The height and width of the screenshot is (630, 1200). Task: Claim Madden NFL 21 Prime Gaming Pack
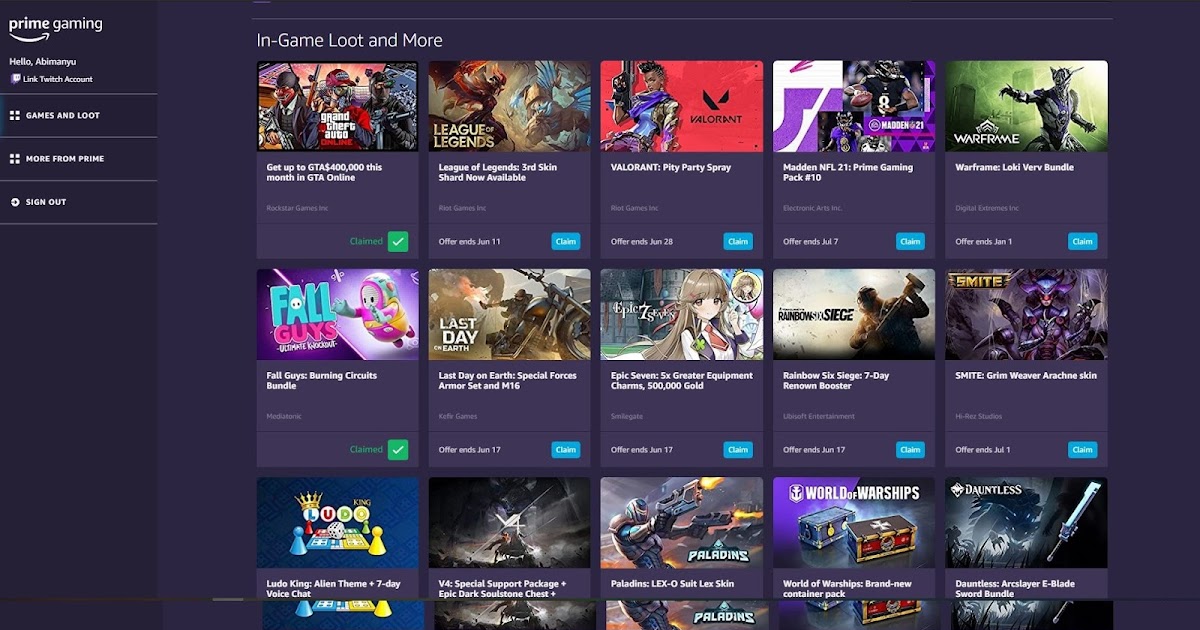pos(910,241)
